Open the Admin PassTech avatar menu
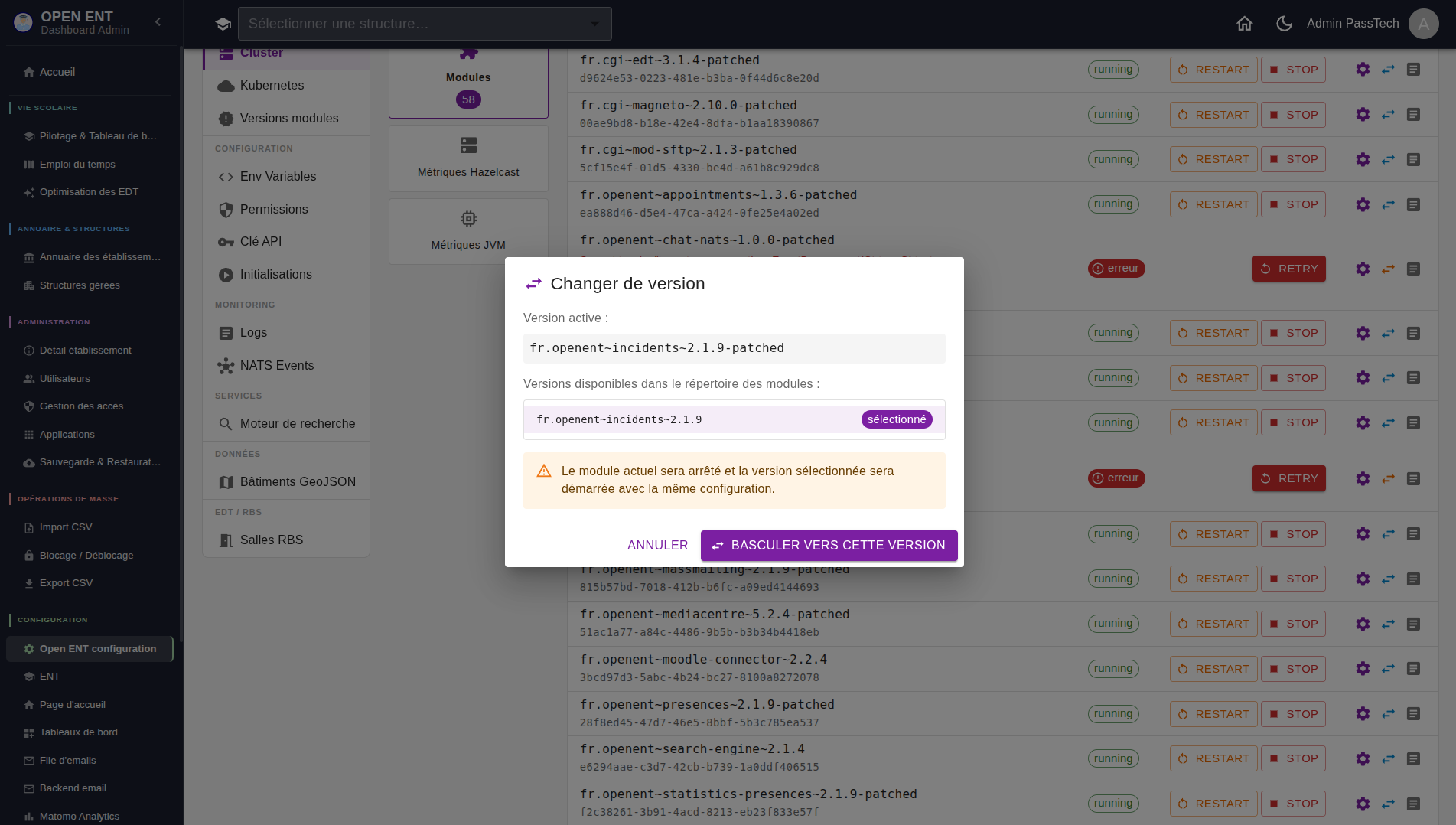Image resolution: width=1456 pixels, height=825 pixels. point(1424,24)
